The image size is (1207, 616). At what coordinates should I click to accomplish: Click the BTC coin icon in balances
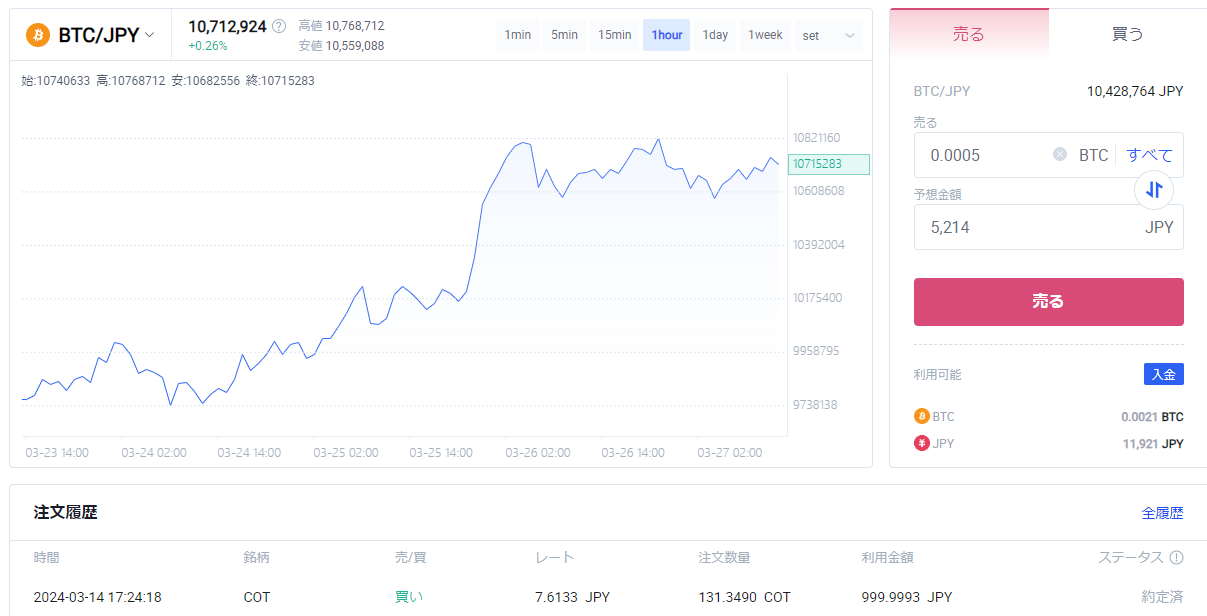tap(921, 416)
